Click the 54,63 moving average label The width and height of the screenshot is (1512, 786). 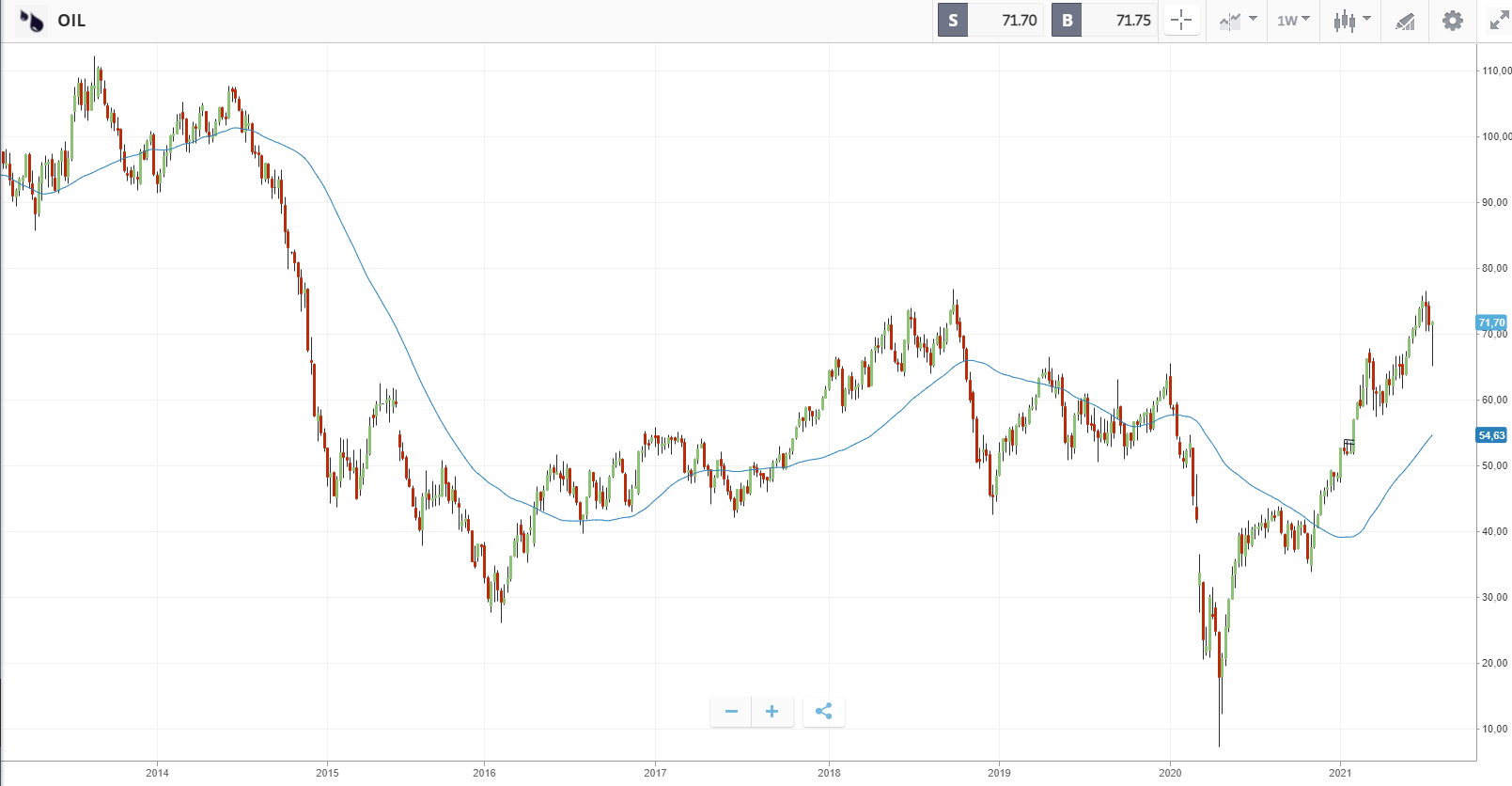click(1491, 435)
